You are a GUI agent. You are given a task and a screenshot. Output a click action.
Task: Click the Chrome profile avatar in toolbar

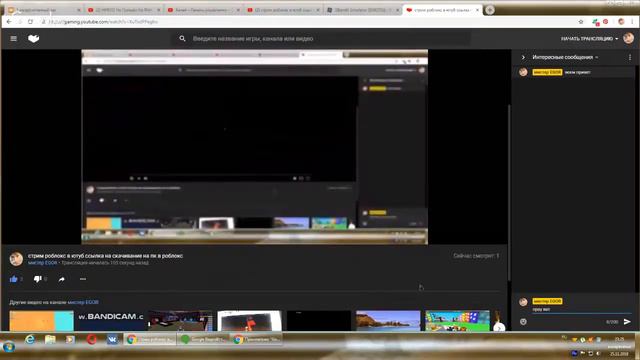pyautogui.click(x=621, y=22)
